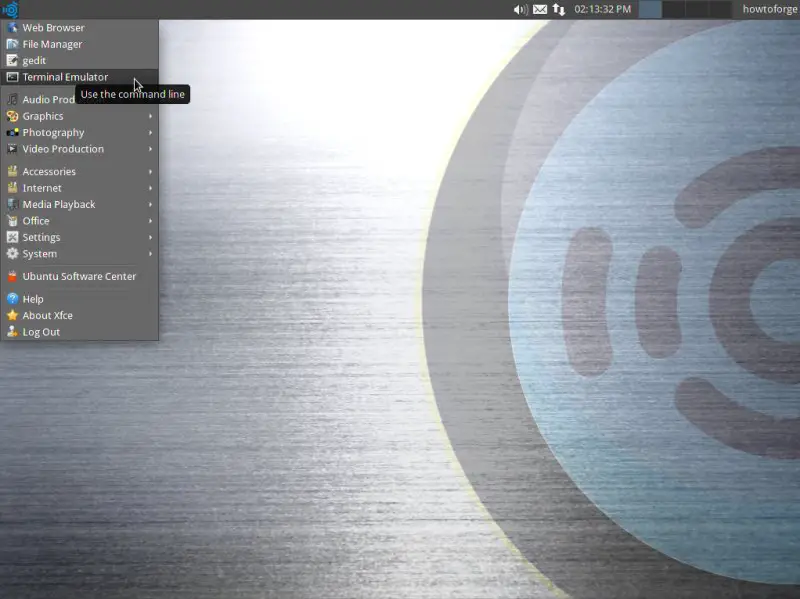Viewport: 800px width, 599px height.
Task: Open the network connection arrows indicator
Action: 559,9
